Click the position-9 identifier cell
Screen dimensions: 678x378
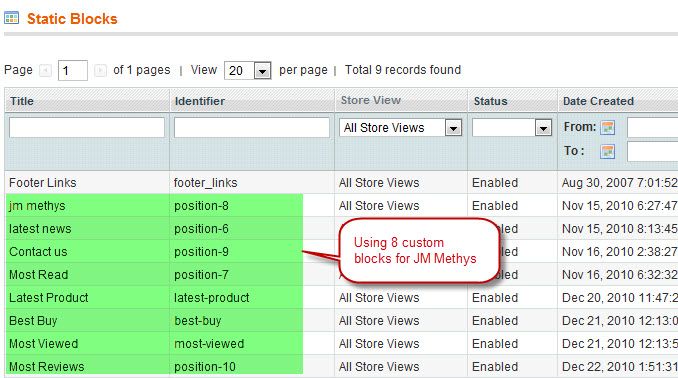(x=252, y=251)
